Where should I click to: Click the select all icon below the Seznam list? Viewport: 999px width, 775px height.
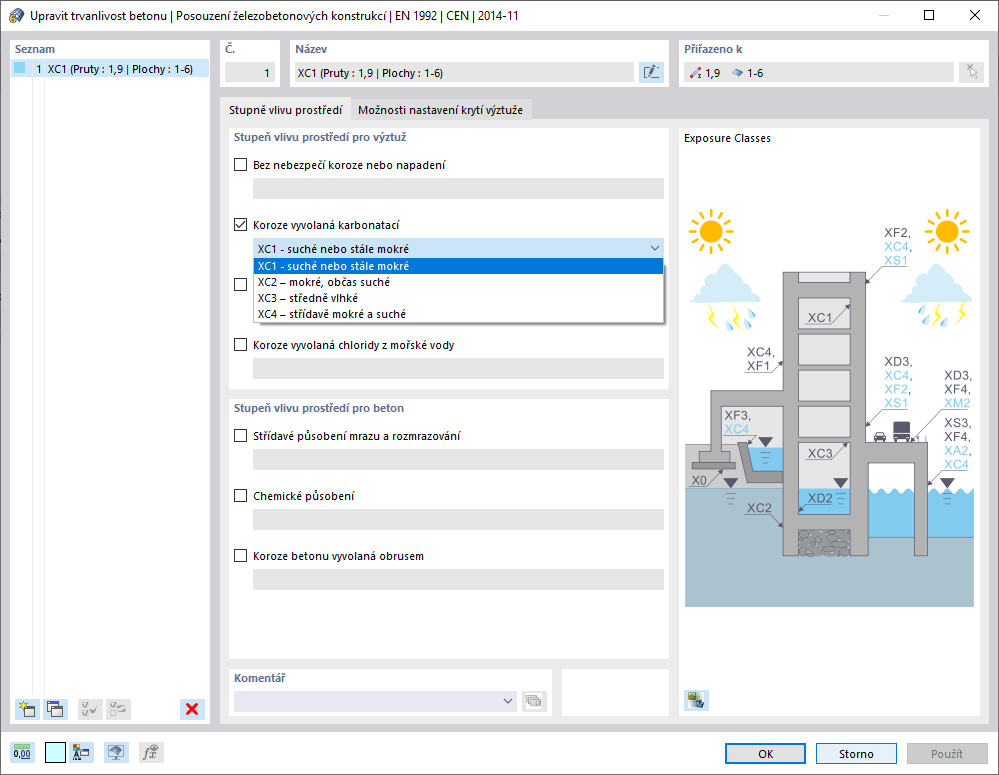tap(90, 709)
